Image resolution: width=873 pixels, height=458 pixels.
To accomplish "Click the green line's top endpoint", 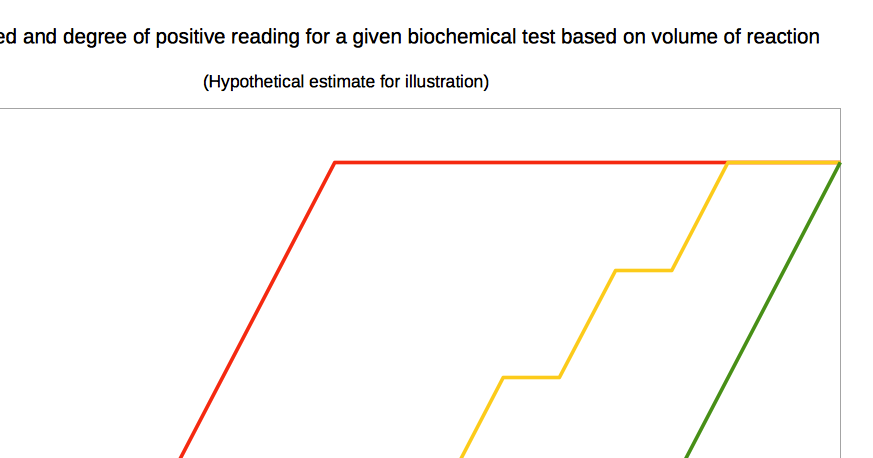I will [x=840, y=163].
